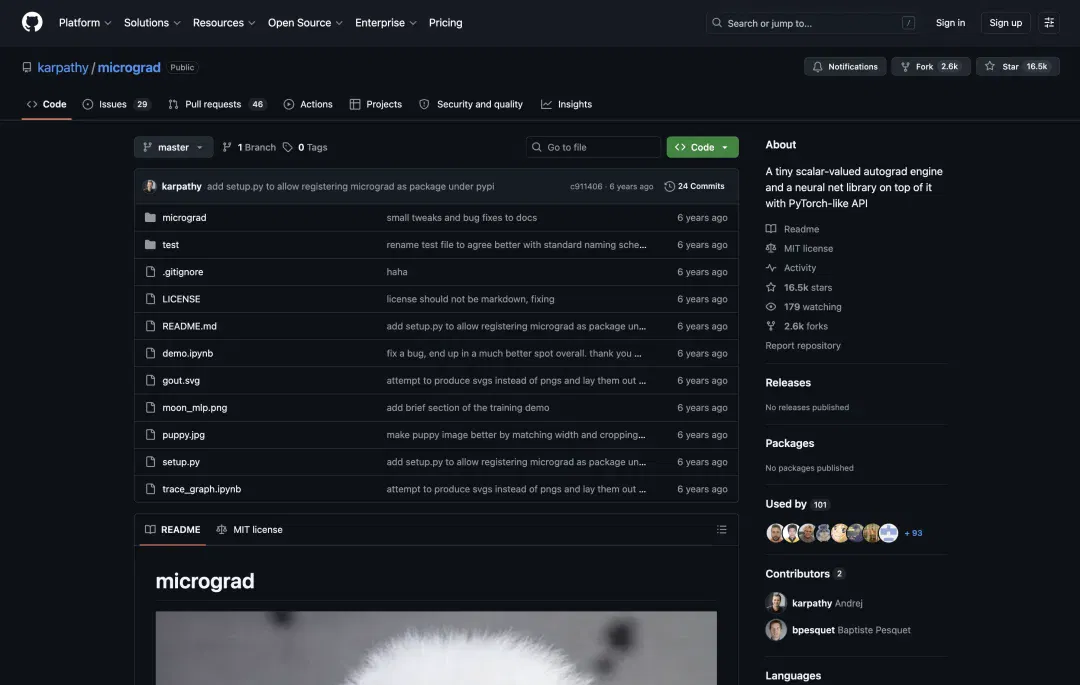This screenshot has height=685, width=1080.
Task: Select the MIT license tab below files
Action: (249, 529)
